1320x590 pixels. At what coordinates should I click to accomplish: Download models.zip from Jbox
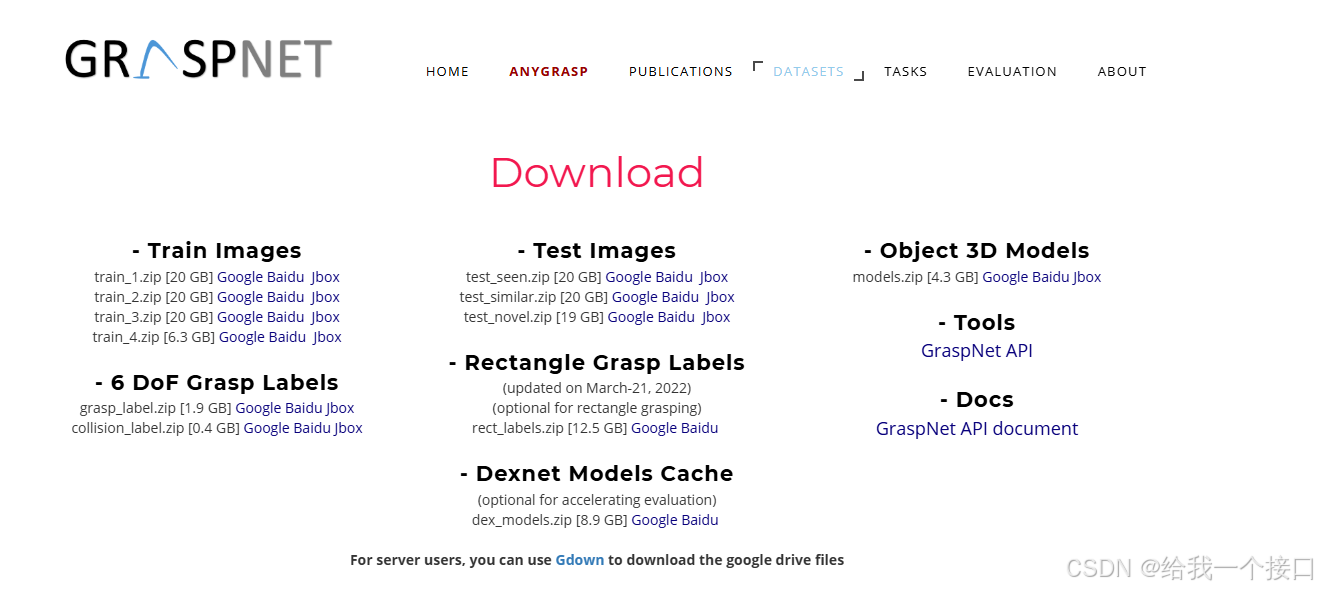[x=1088, y=277]
